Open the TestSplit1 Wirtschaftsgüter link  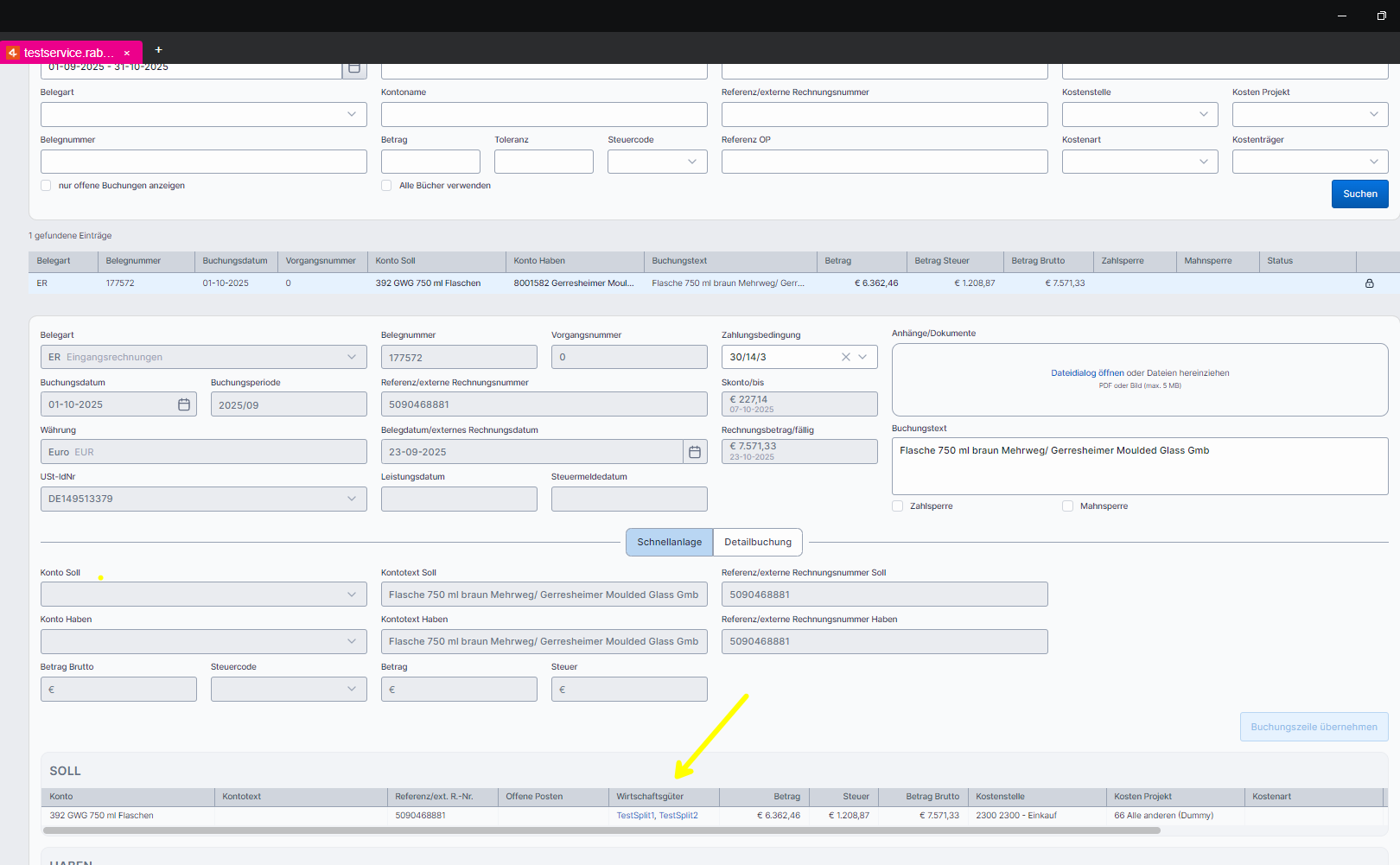click(x=635, y=816)
